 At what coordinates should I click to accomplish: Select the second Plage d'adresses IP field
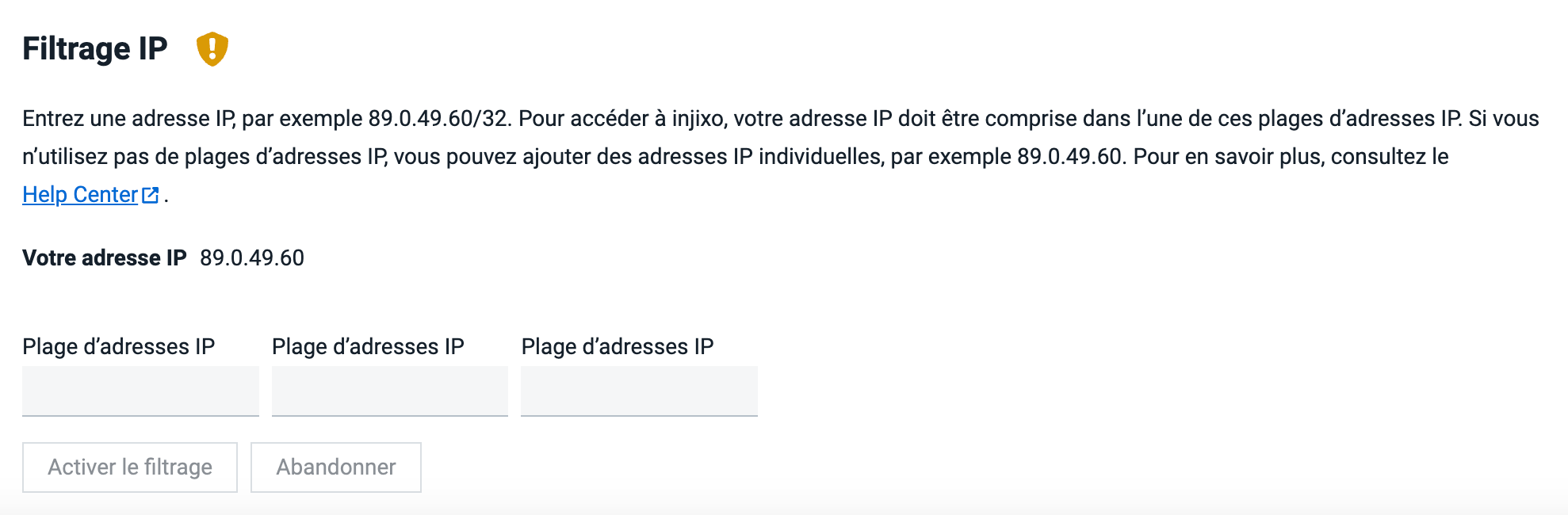389,391
